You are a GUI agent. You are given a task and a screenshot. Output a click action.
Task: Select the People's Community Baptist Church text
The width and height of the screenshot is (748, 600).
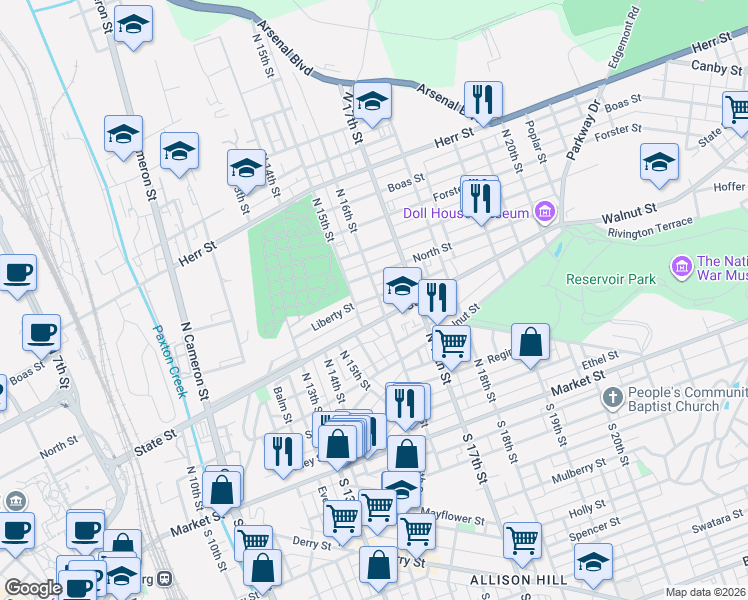pos(688,399)
